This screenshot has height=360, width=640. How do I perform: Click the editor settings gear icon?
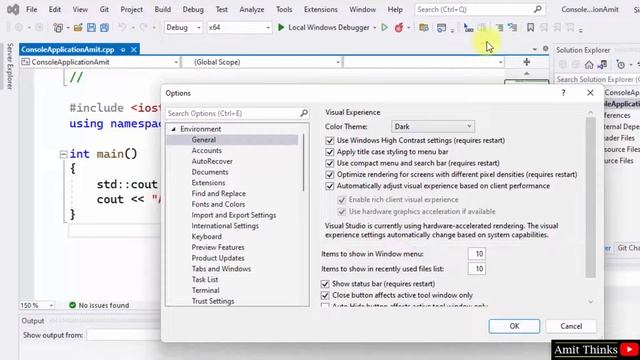pyautogui.click(x=546, y=49)
